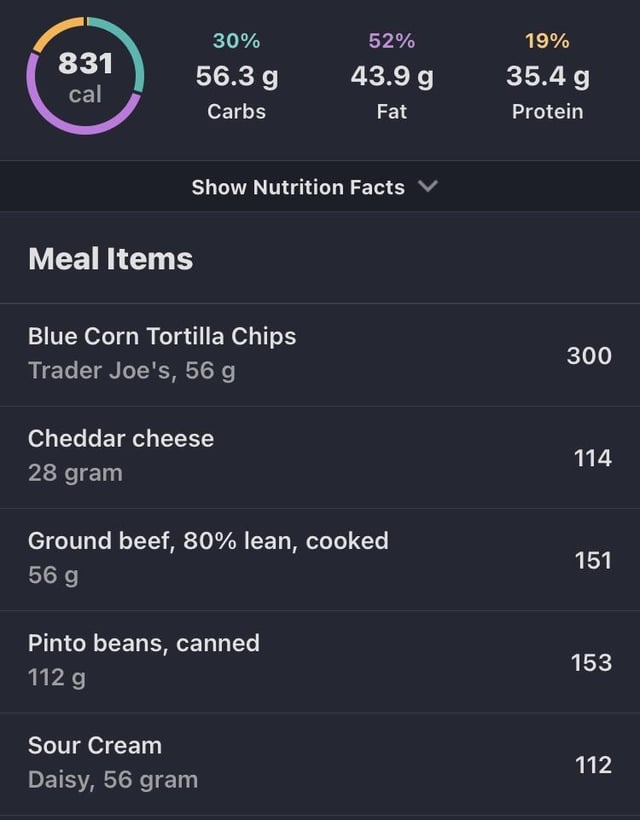Tap the 30% carbs percentage

click(x=236, y=41)
